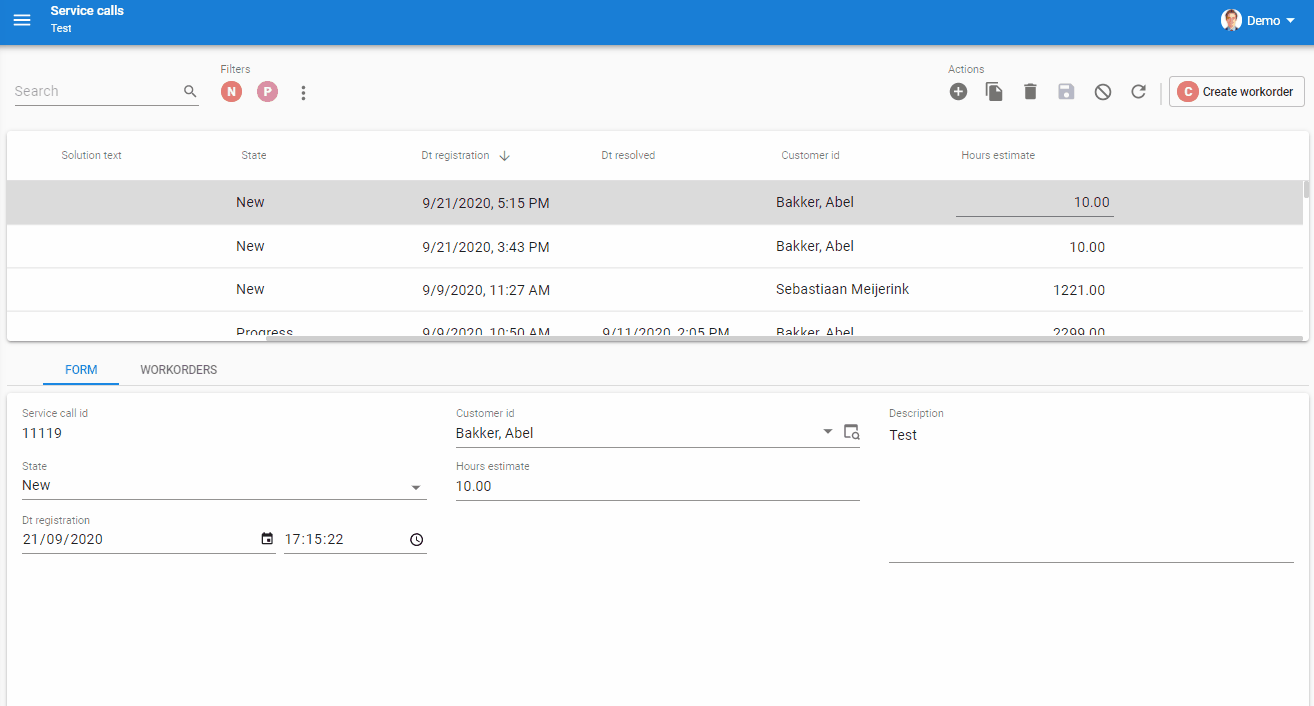Sort by the Dt registration column header
The width and height of the screenshot is (1314, 706).
click(455, 155)
